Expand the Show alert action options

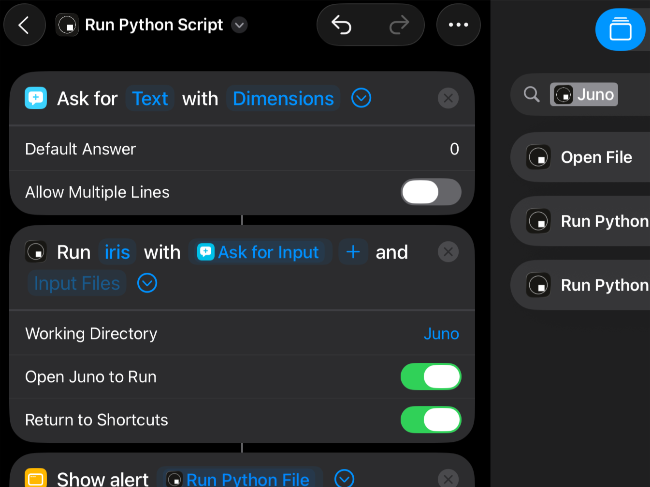(x=344, y=479)
